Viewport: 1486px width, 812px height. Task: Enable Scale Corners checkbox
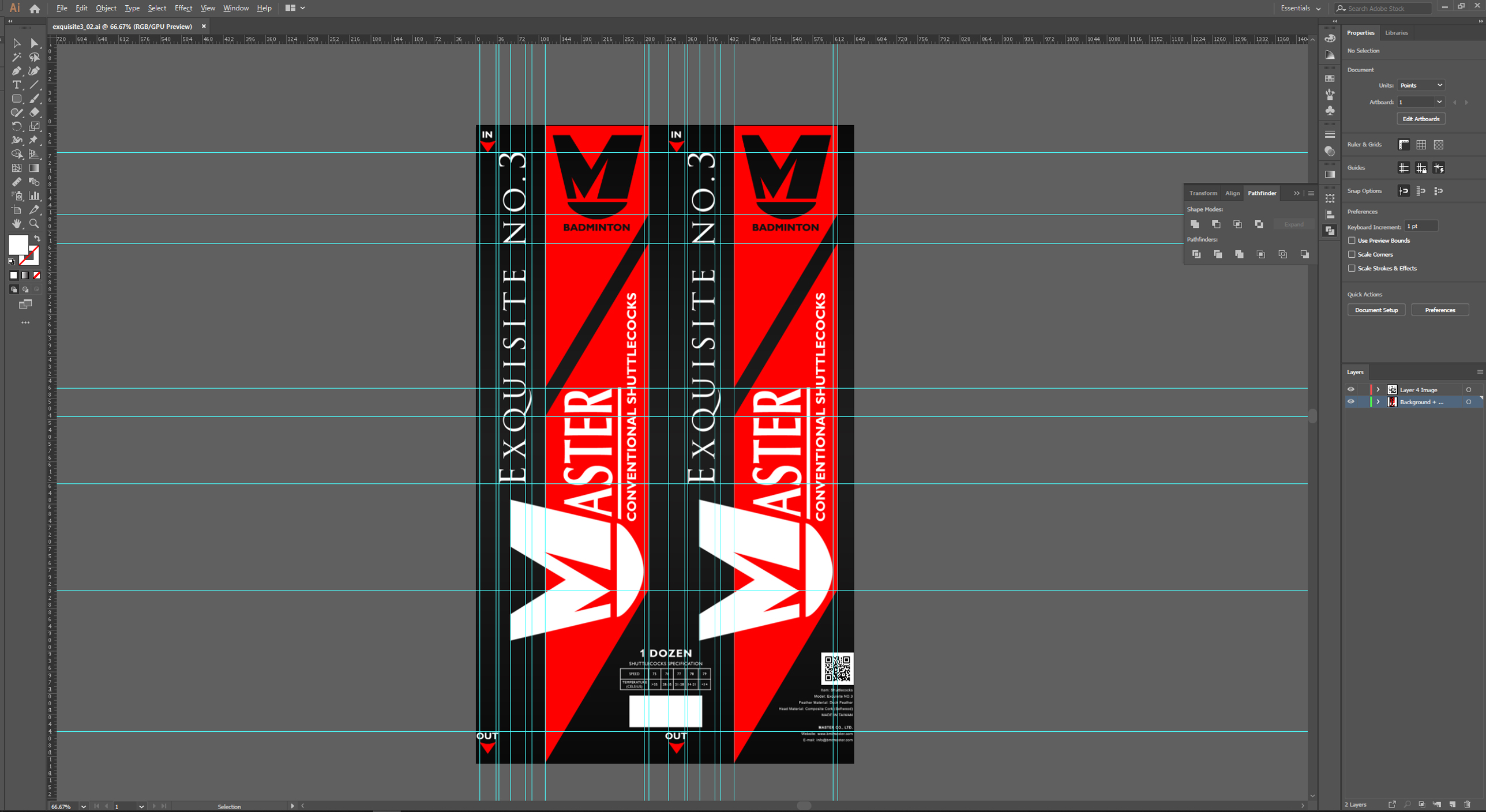[x=1352, y=254]
